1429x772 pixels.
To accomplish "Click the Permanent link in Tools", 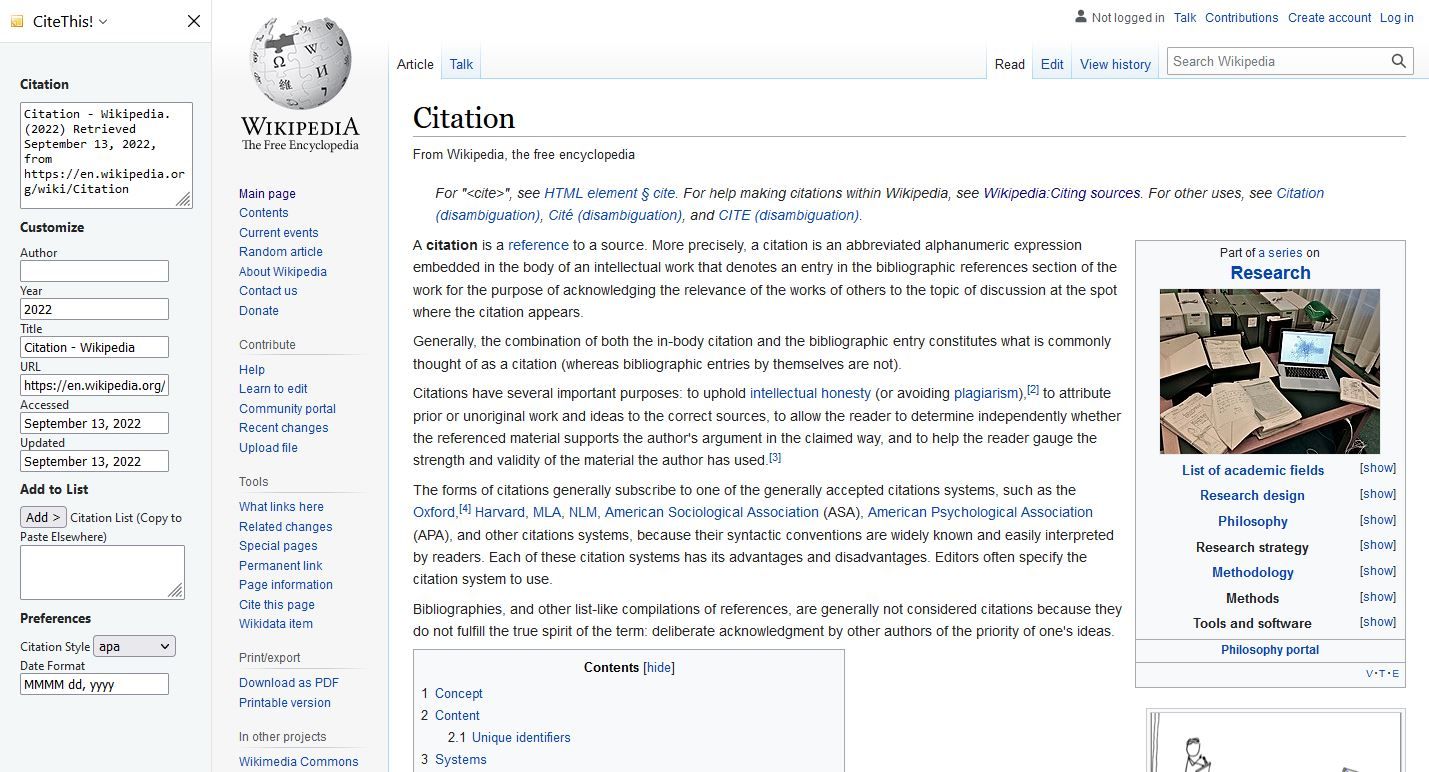I will 280,565.
